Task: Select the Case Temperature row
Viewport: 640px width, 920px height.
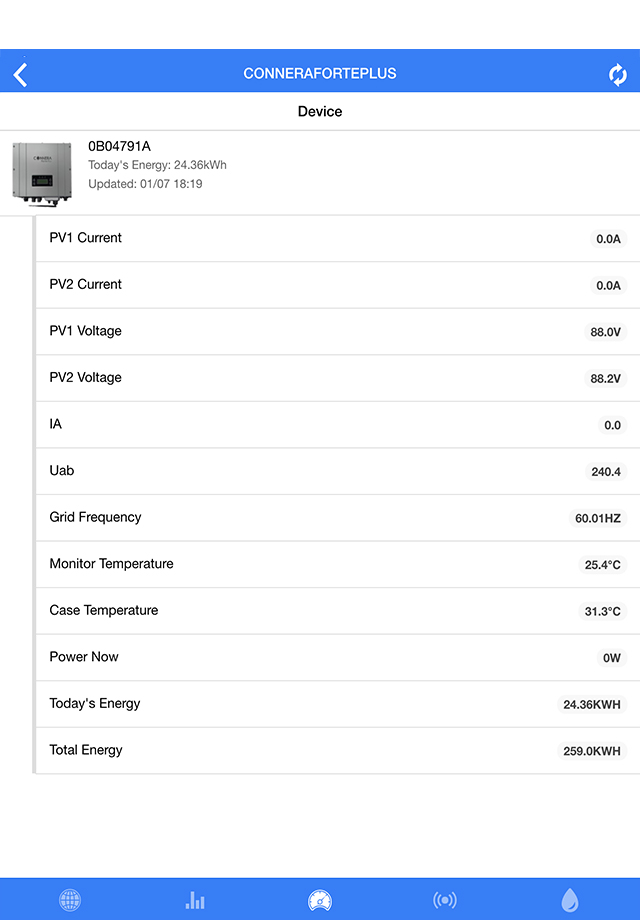Action: tap(336, 611)
